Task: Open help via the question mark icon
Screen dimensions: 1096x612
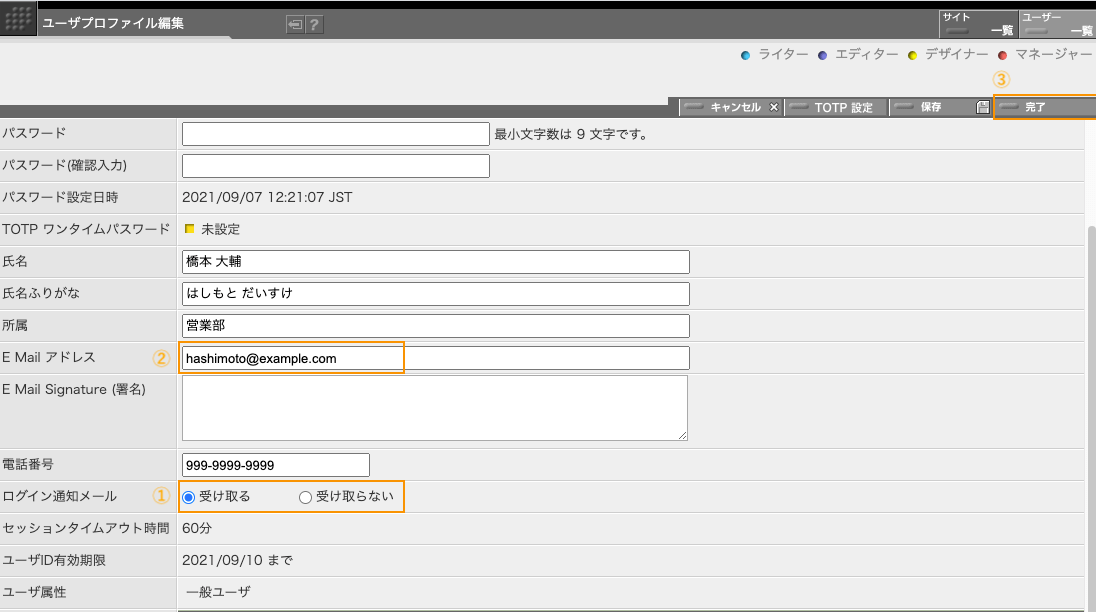Action: click(313, 24)
